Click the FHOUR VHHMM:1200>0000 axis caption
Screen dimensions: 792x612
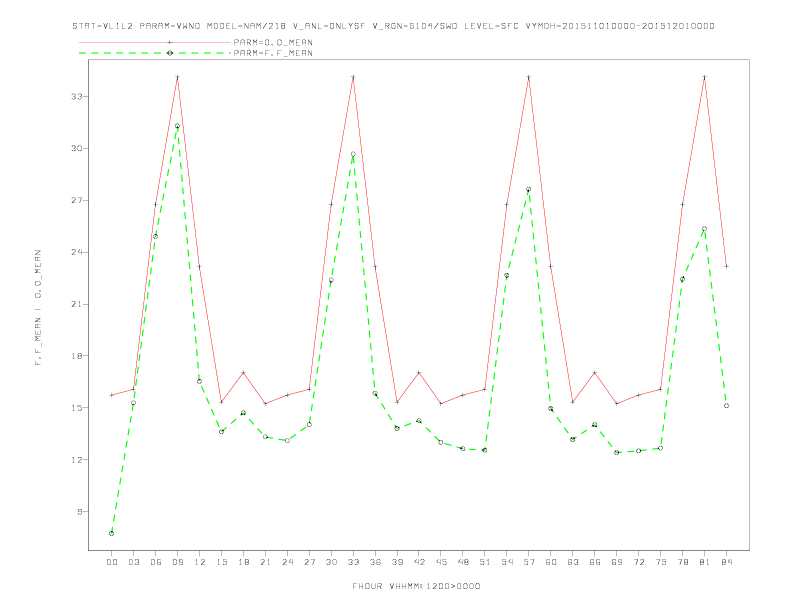[x=416, y=586]
